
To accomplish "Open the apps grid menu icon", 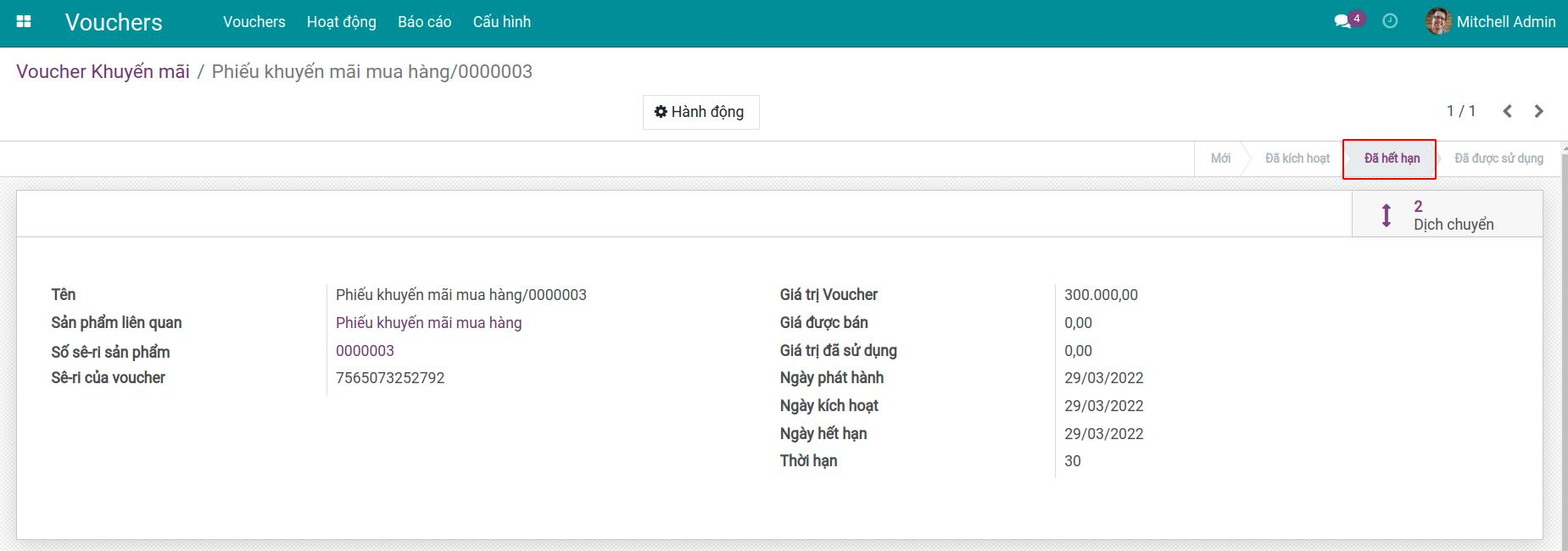I will pyautogui.click(x=24, y=22).
